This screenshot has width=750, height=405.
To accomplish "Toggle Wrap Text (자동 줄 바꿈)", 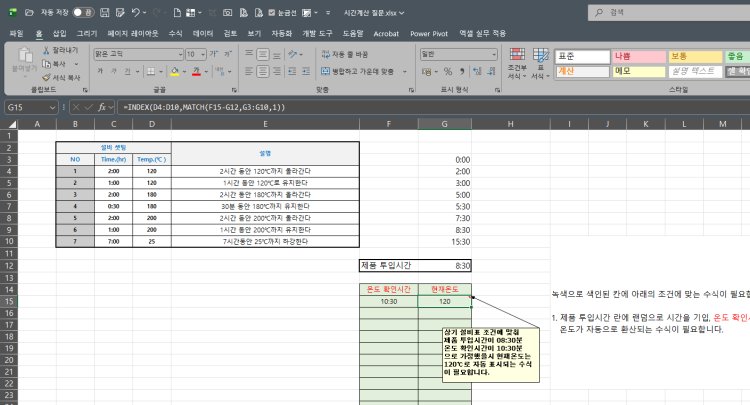I will (x=344, y=54).
